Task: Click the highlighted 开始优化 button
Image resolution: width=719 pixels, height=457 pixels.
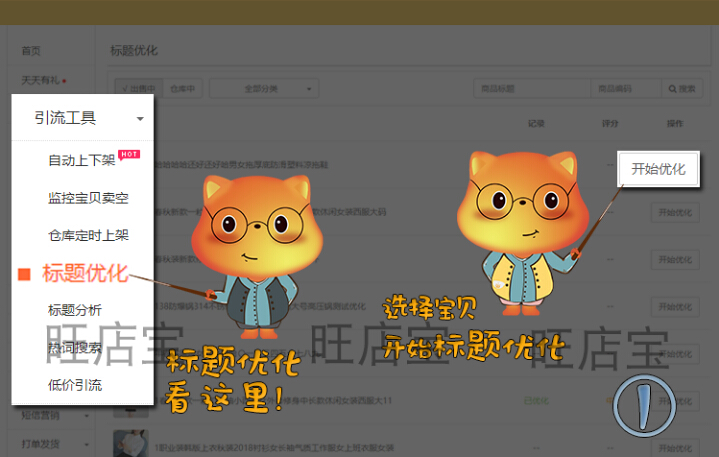Action: tap(658, 169)
